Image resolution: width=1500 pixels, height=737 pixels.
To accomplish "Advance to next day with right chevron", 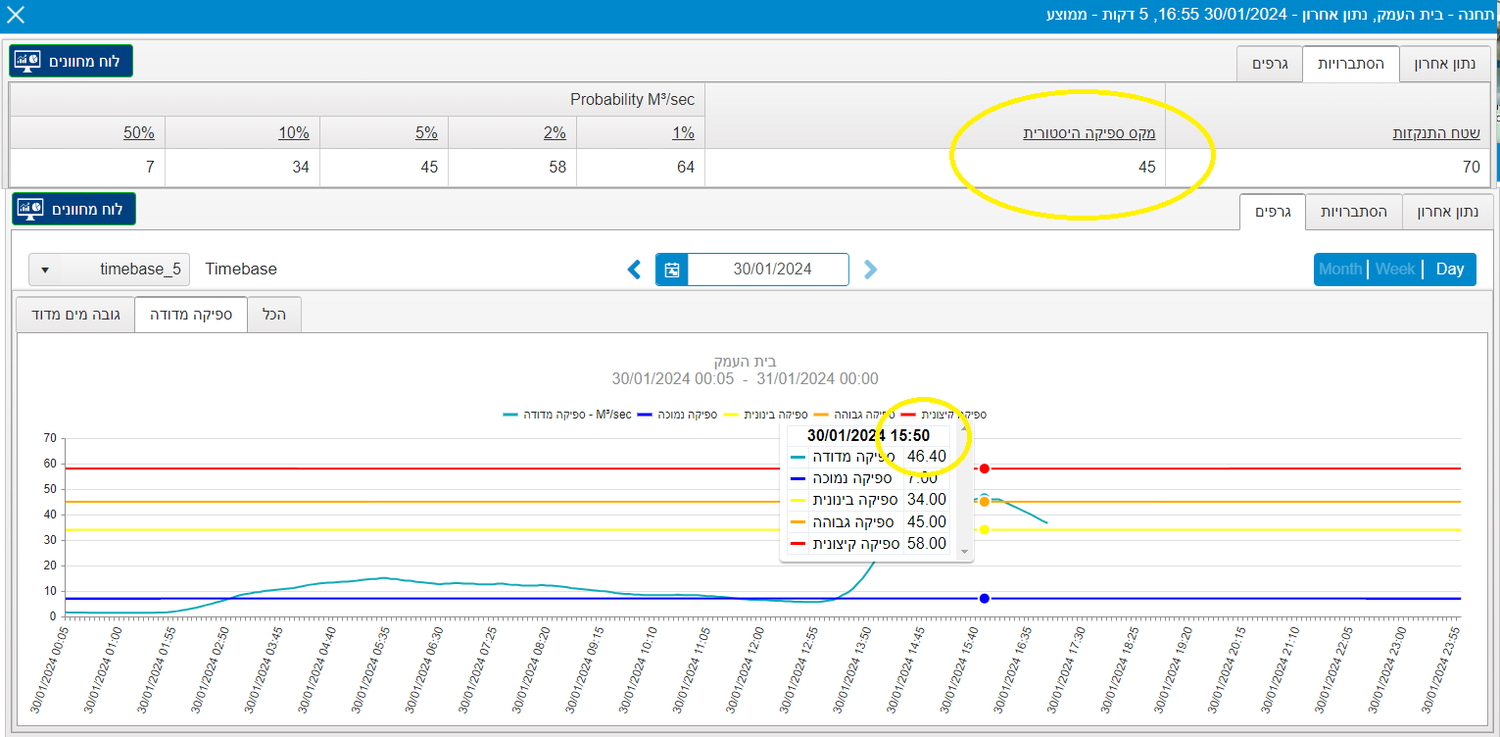I will (x=870, y=269).
